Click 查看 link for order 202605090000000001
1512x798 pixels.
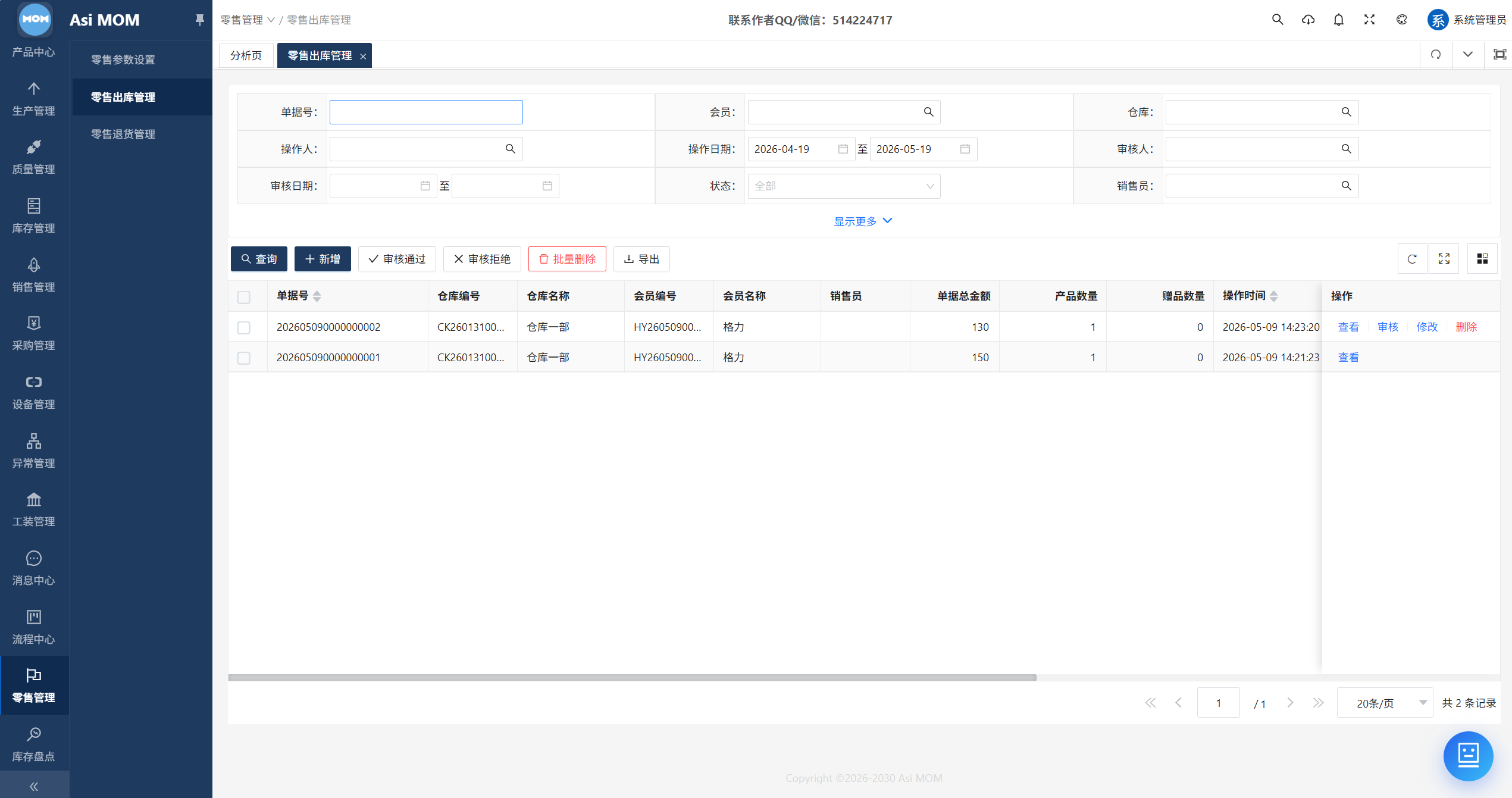click(1348, 357)
